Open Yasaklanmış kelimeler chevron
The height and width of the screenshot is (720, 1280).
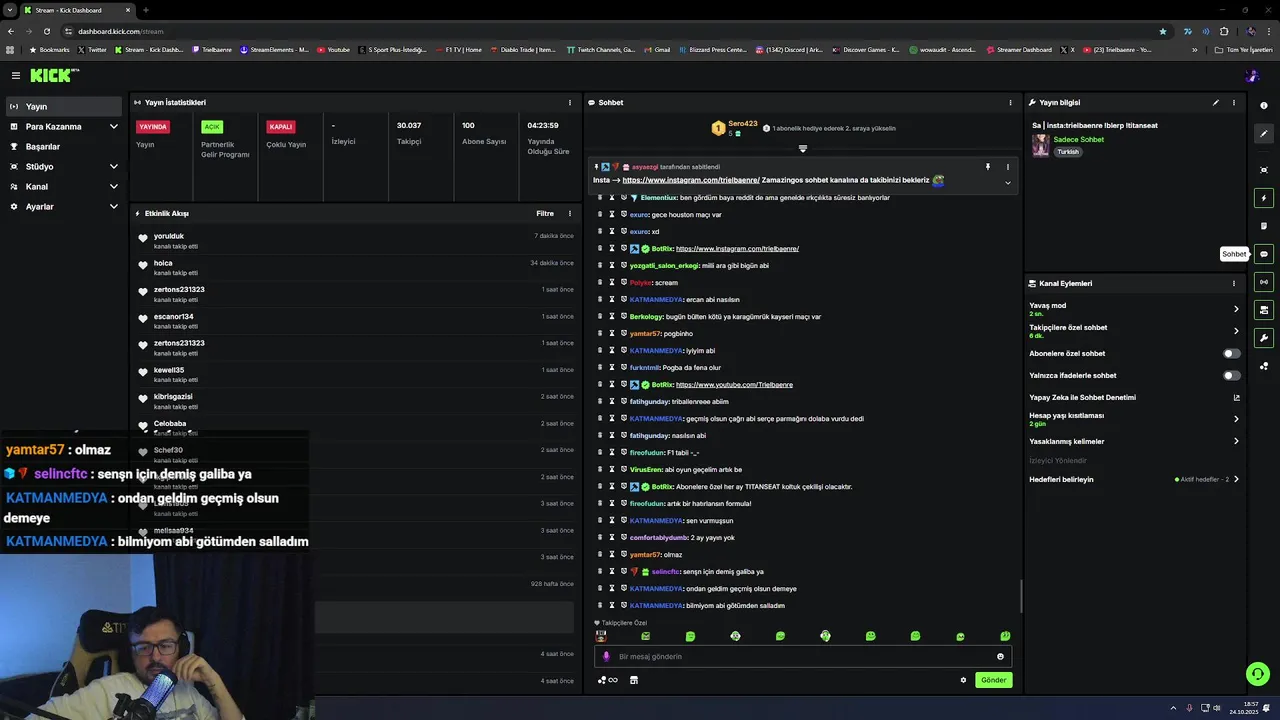[x=1236, y=441]
